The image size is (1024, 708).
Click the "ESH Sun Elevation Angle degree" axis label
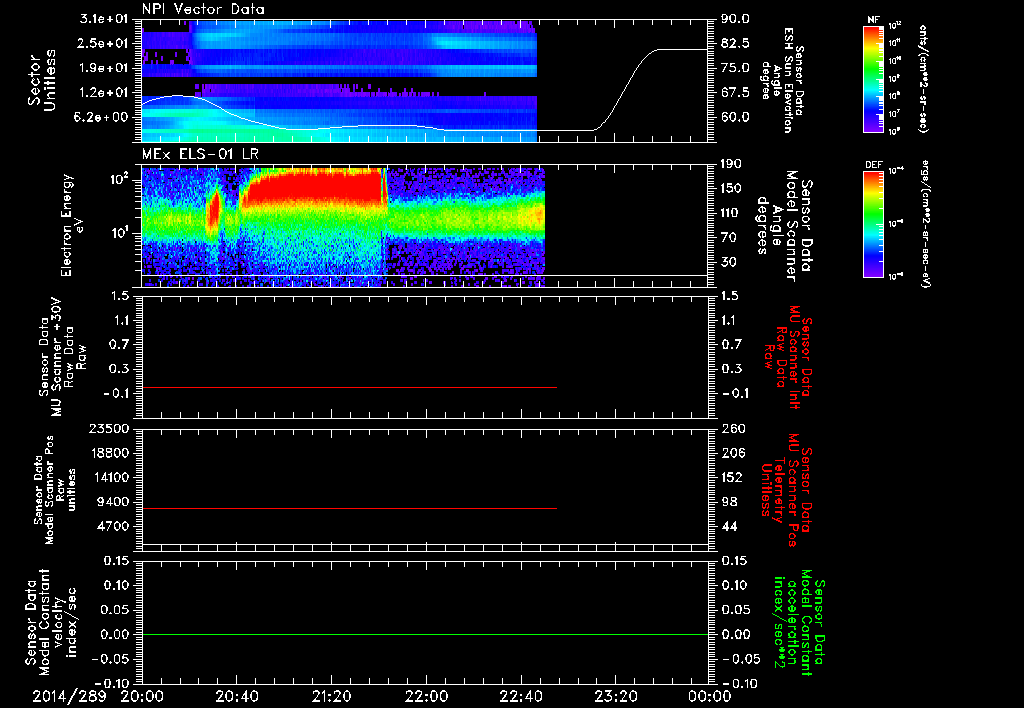point(782,80)
